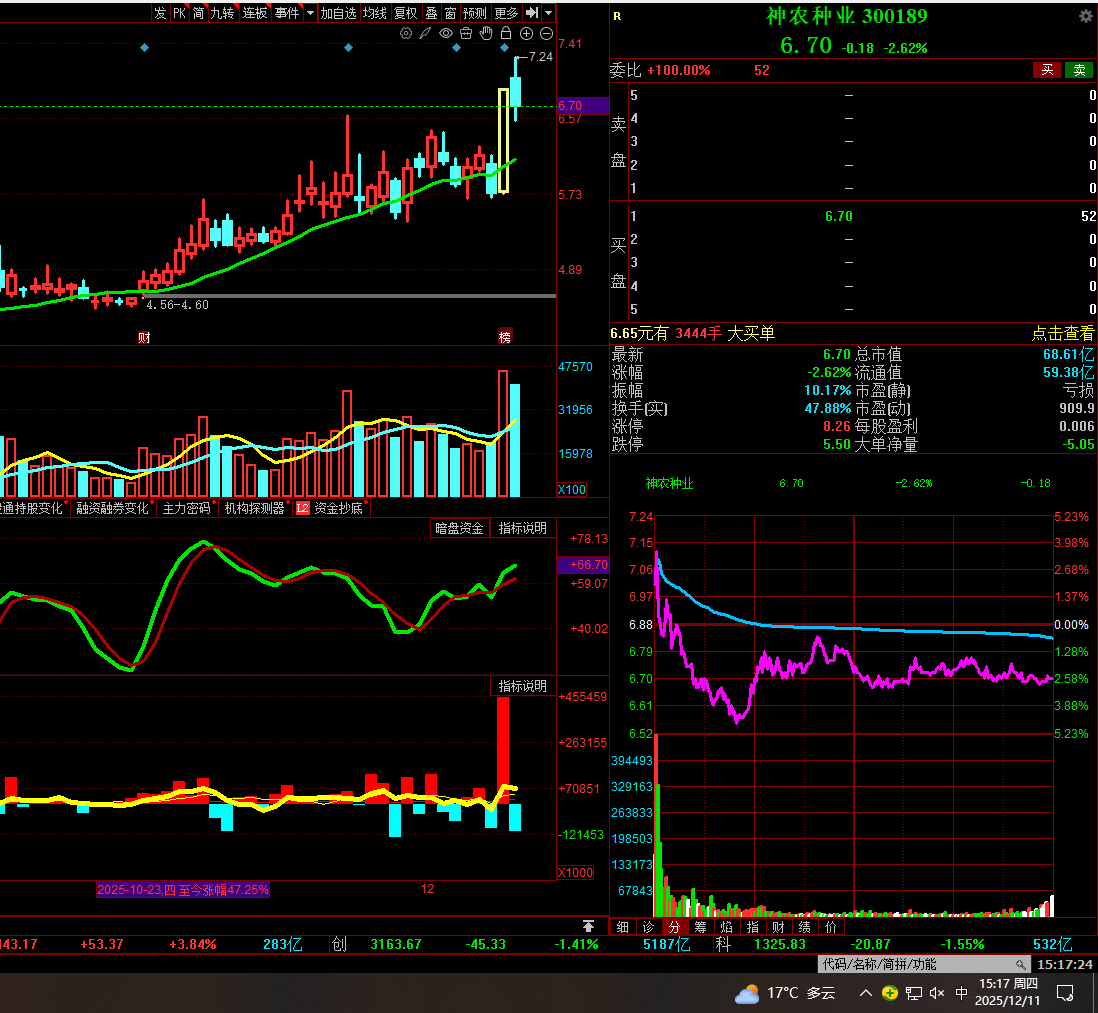Click the 神农种业 300189 stock title
The width and height of the screenshot is (1098, 1013).
point(847,16)
